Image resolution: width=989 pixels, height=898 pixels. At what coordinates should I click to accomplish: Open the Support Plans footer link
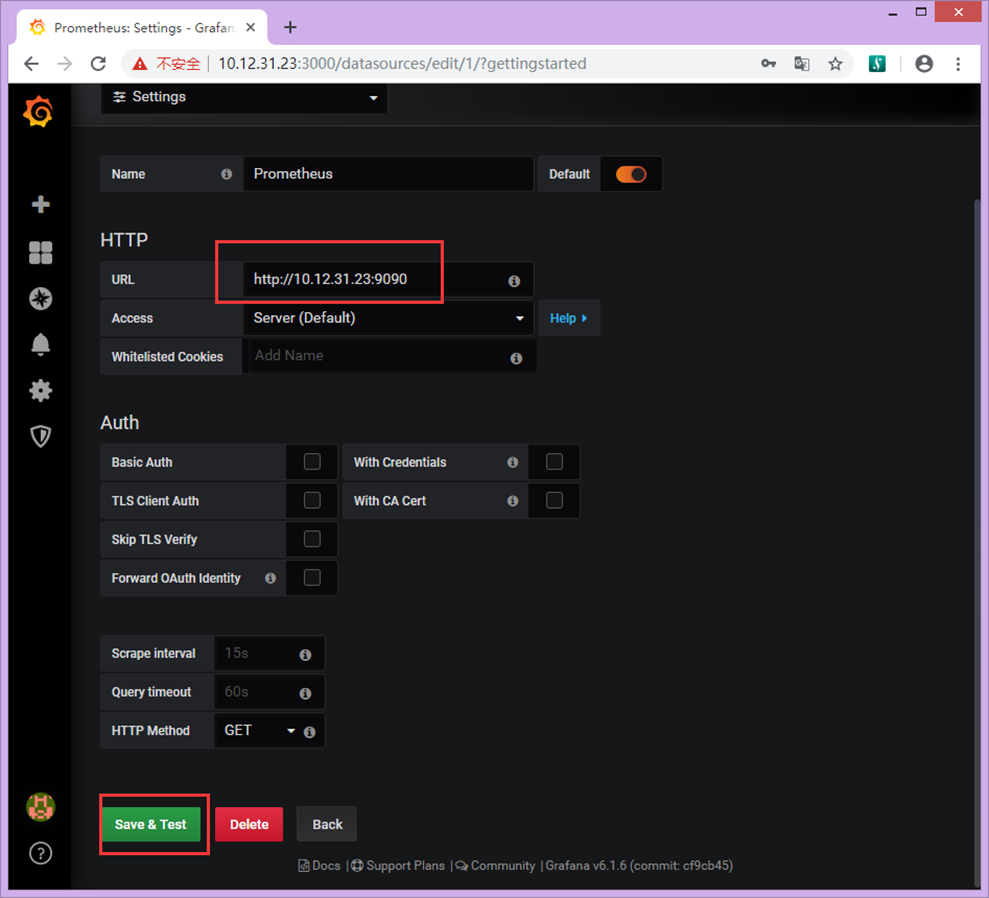click(398, 865)
